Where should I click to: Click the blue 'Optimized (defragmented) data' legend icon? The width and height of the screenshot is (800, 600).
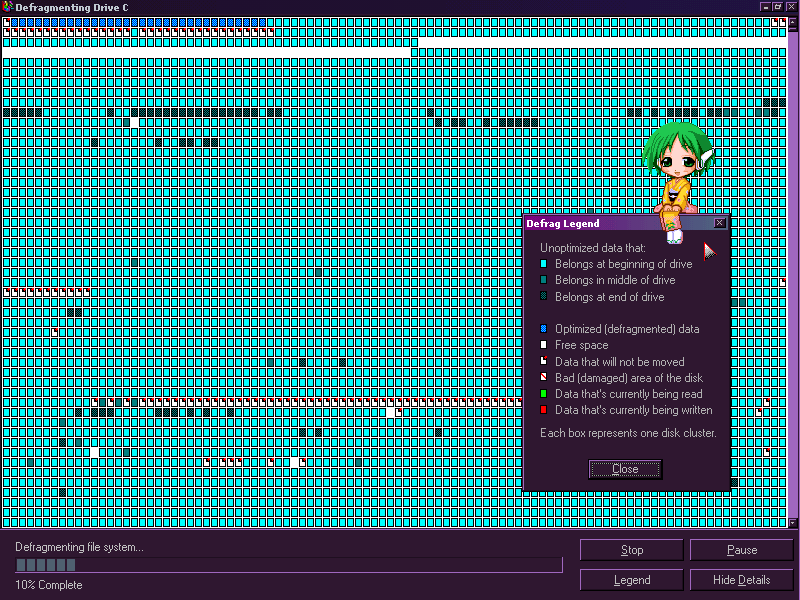pyautogui.click(x=543, y=329)
